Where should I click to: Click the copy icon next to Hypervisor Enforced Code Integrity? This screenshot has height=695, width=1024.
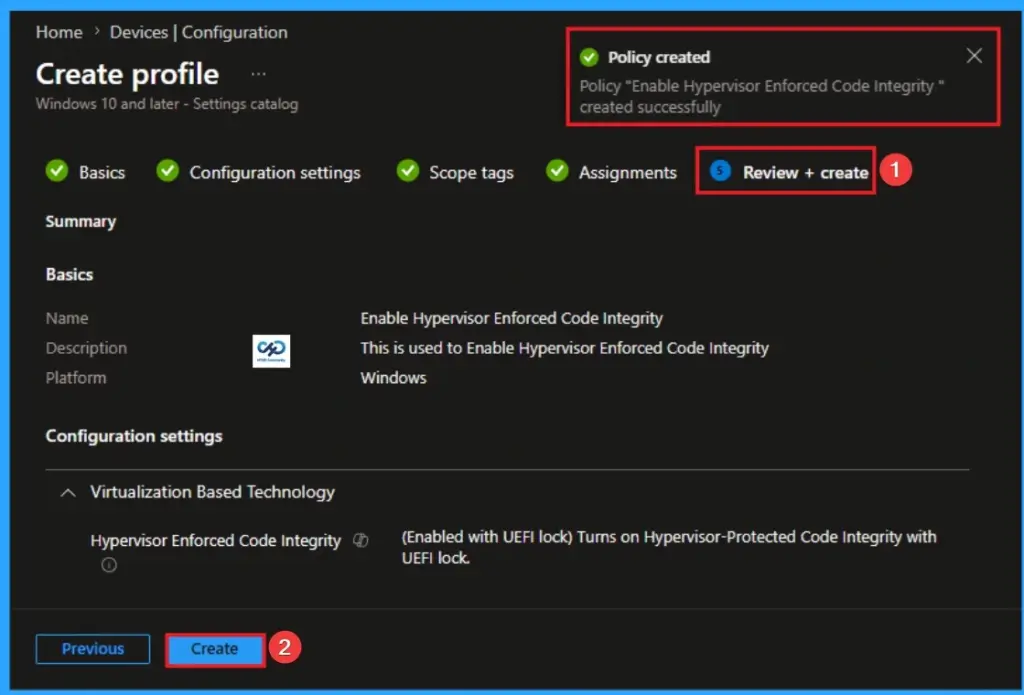(360, 540)
